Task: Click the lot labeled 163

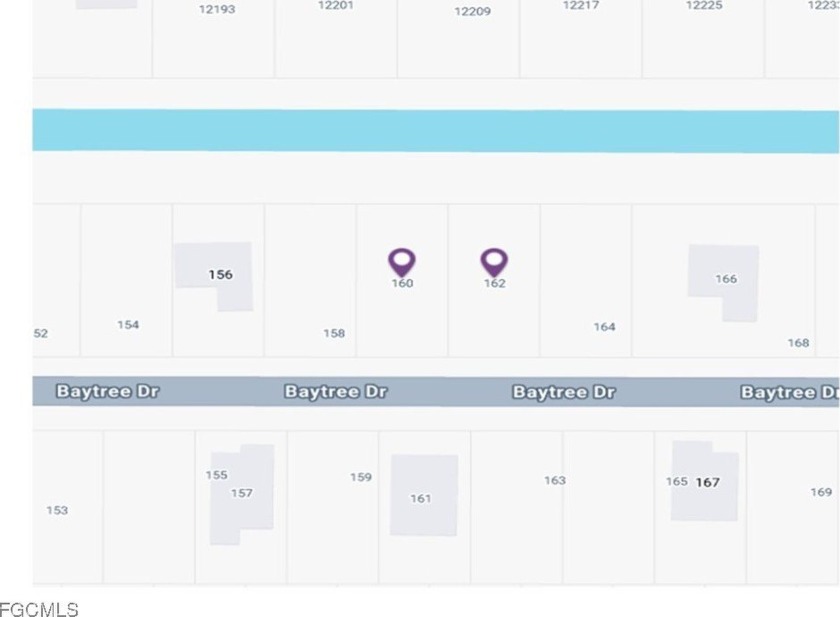Action: [x=555, y=480]
